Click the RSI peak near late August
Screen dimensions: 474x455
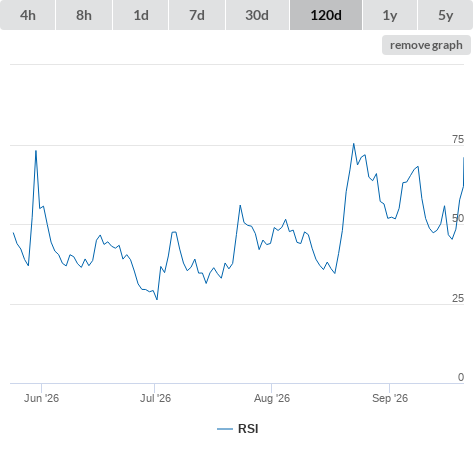[x=354, y=144]
